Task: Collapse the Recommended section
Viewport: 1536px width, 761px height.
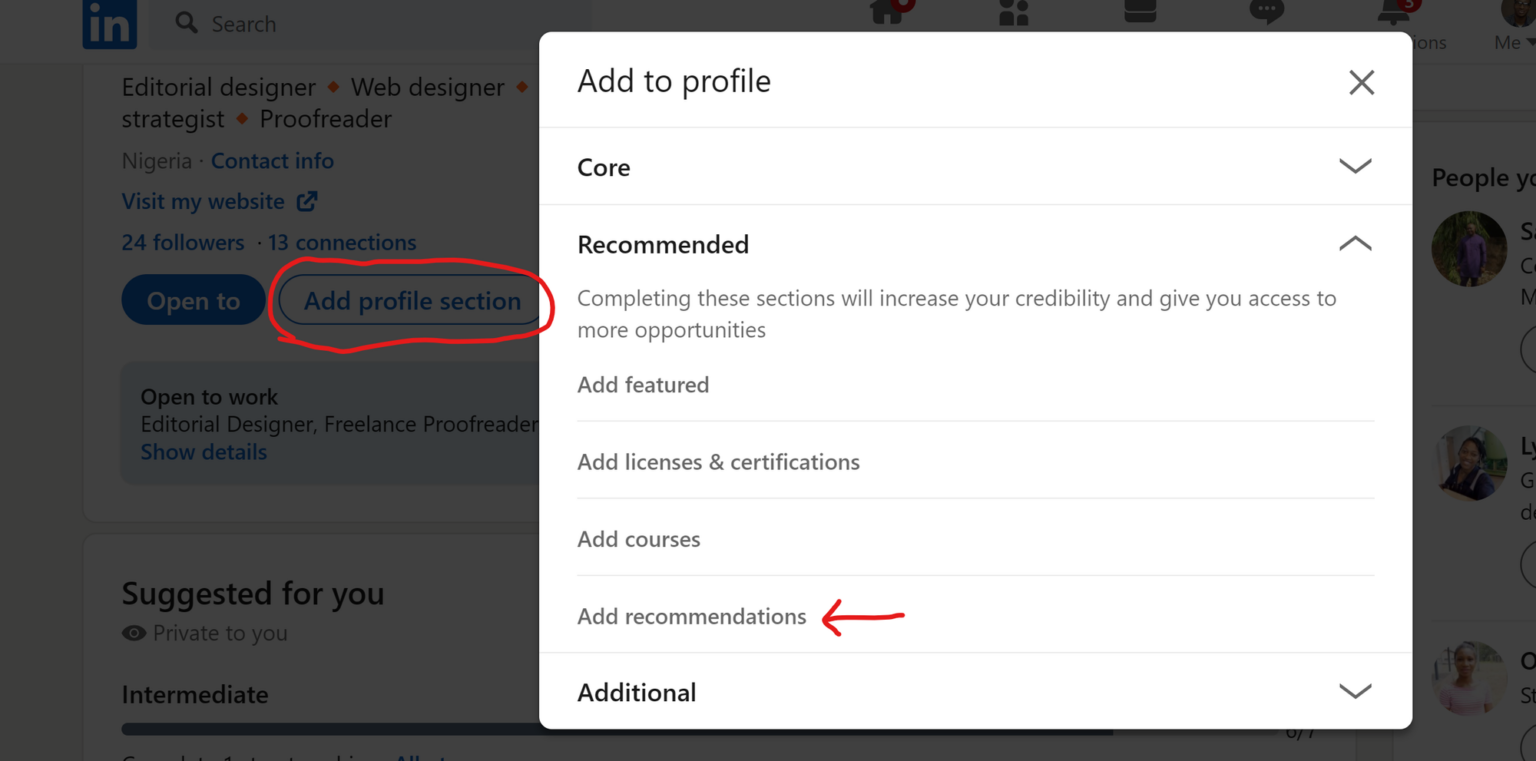Action: (1355, 243)
